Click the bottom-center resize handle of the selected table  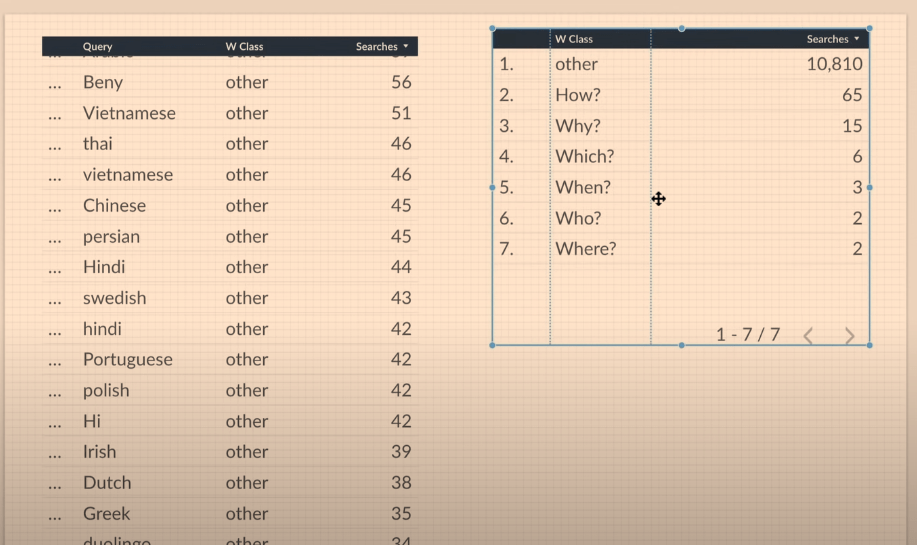(681, 345)
